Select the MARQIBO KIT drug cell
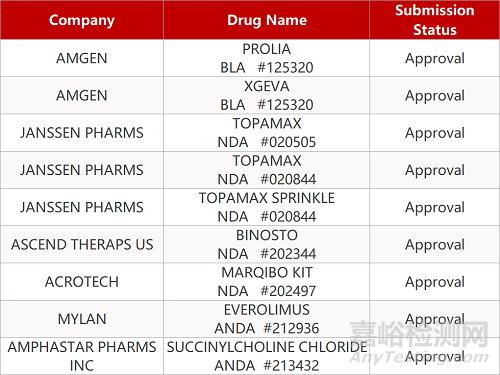Screen dimensions: 500x375 [x=267, y=282]
